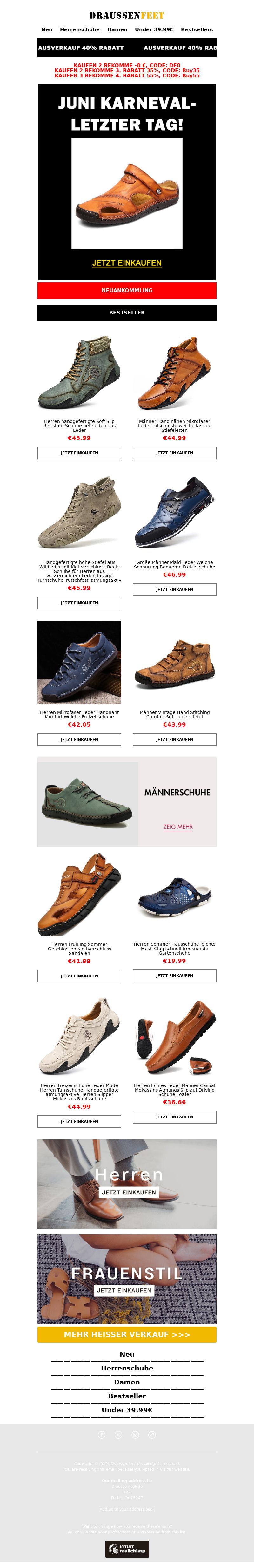The image size is (254, 1568).
Task: Click ZEIG MEHR link beside Männerschuhe
Action: coord(178,826)
